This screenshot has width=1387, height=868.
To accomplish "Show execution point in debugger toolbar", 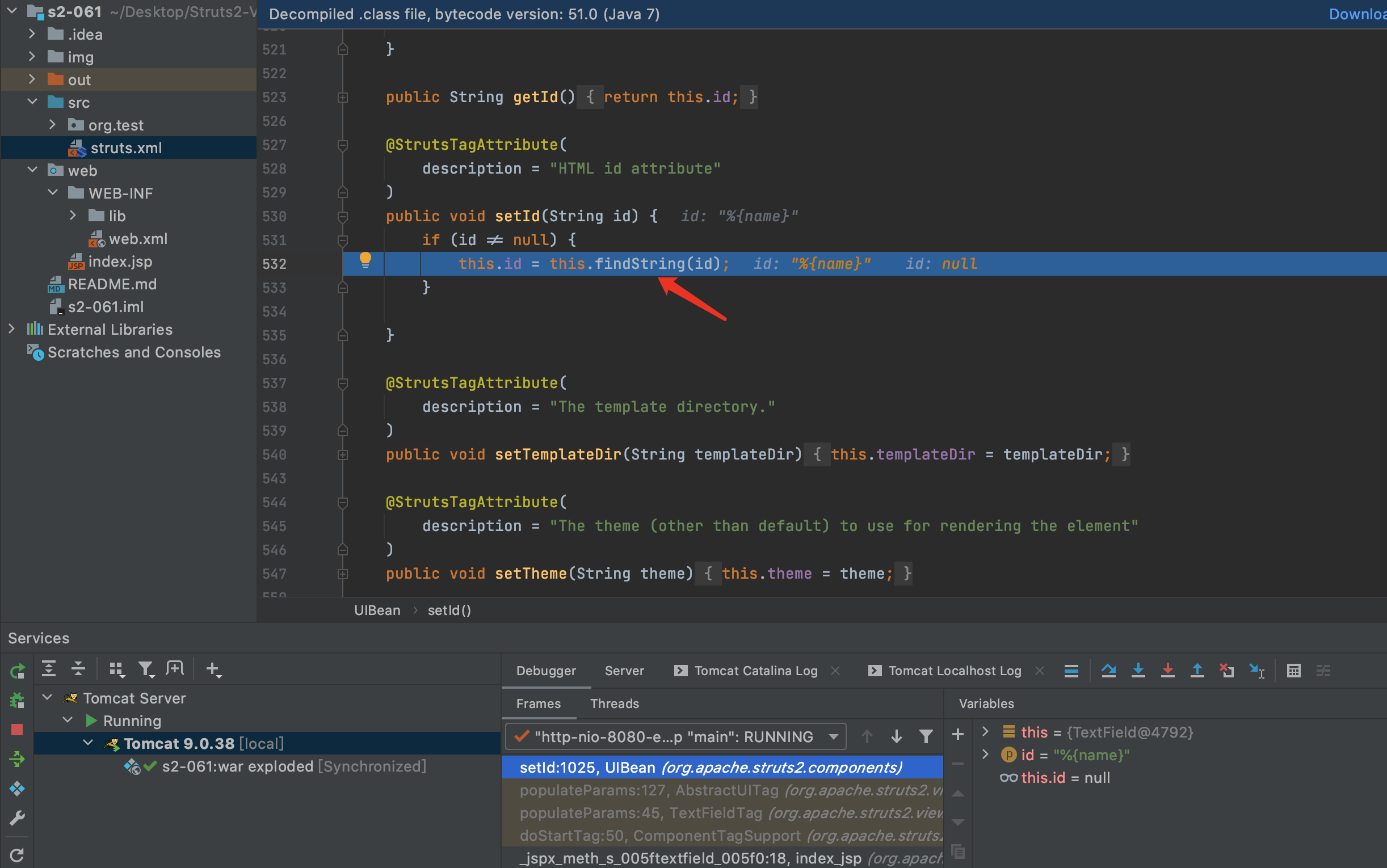I will coord(1071,671).
